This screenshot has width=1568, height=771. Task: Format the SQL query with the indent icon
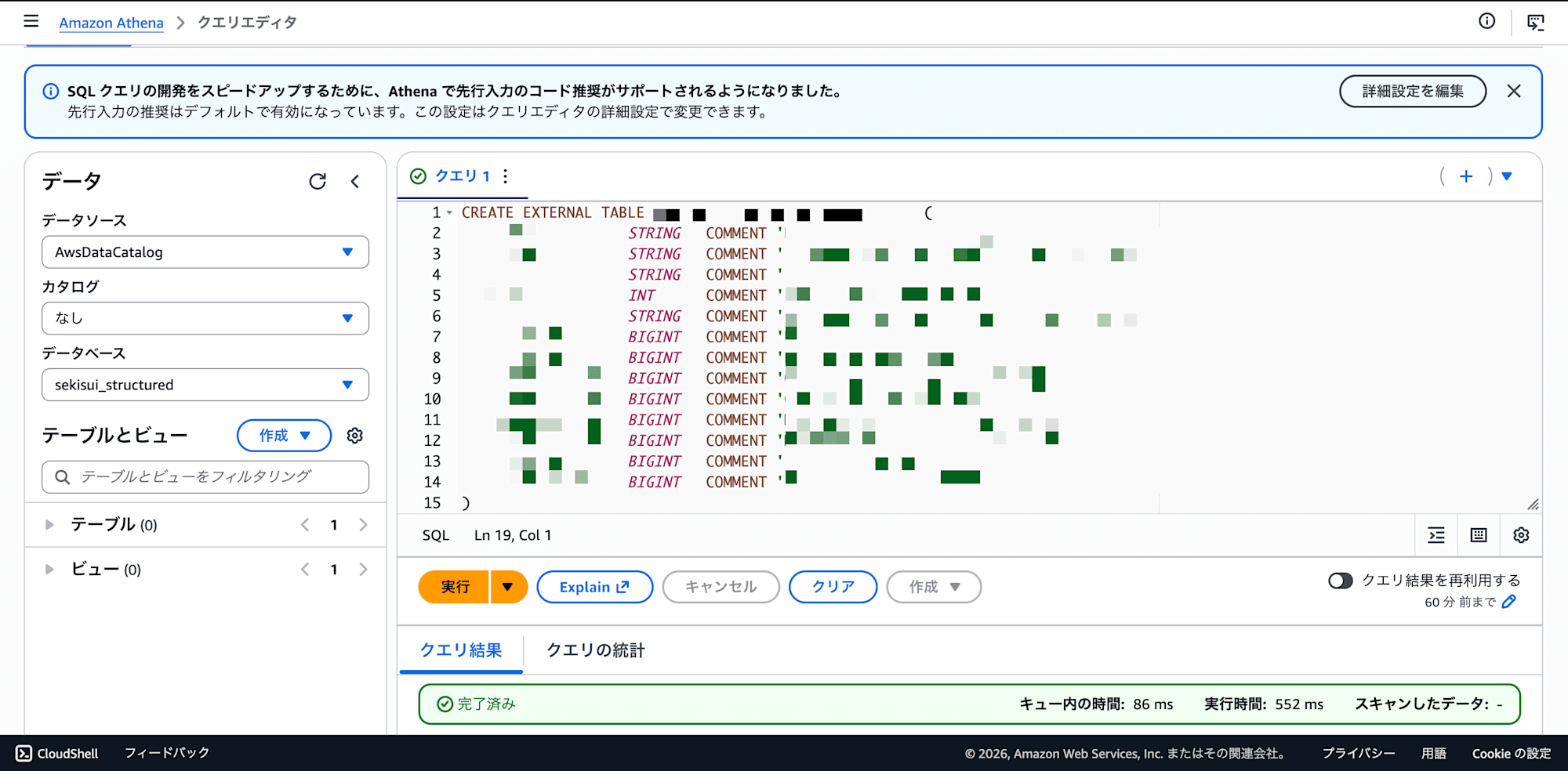tap(1436, 535)
